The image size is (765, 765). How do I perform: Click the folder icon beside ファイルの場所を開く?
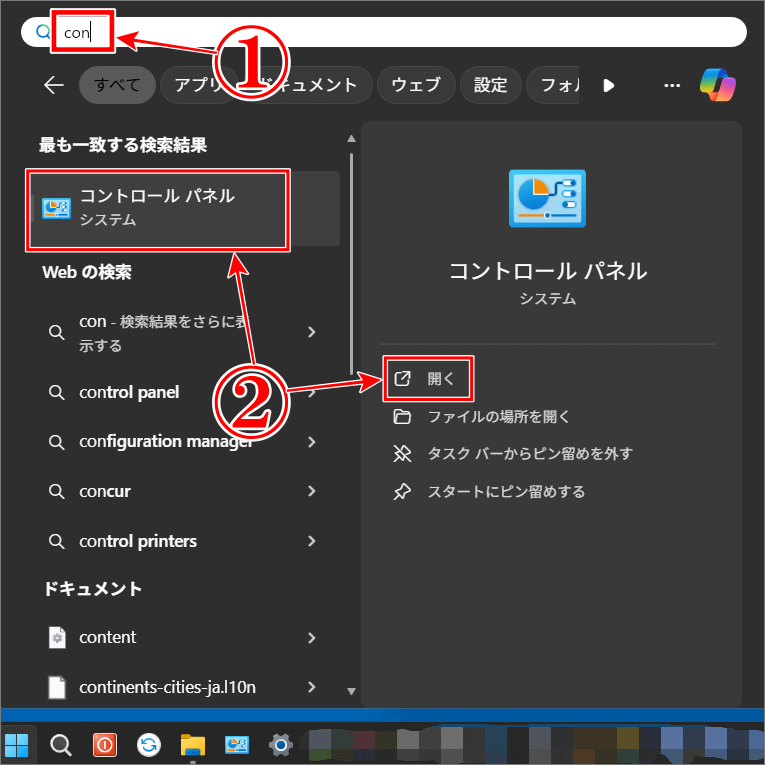402,417
